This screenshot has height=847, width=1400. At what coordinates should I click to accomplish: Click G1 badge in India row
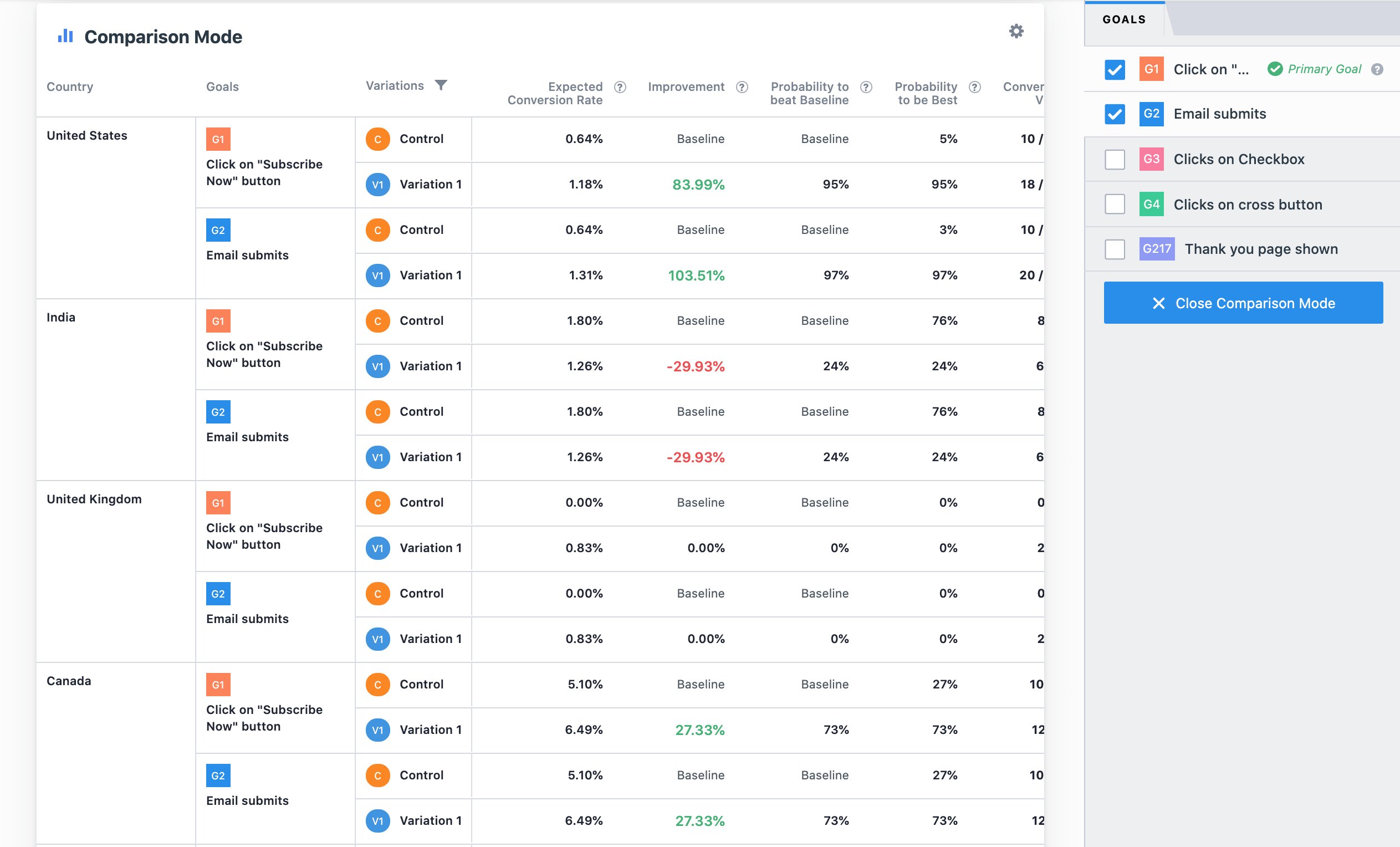coord(218,321)
